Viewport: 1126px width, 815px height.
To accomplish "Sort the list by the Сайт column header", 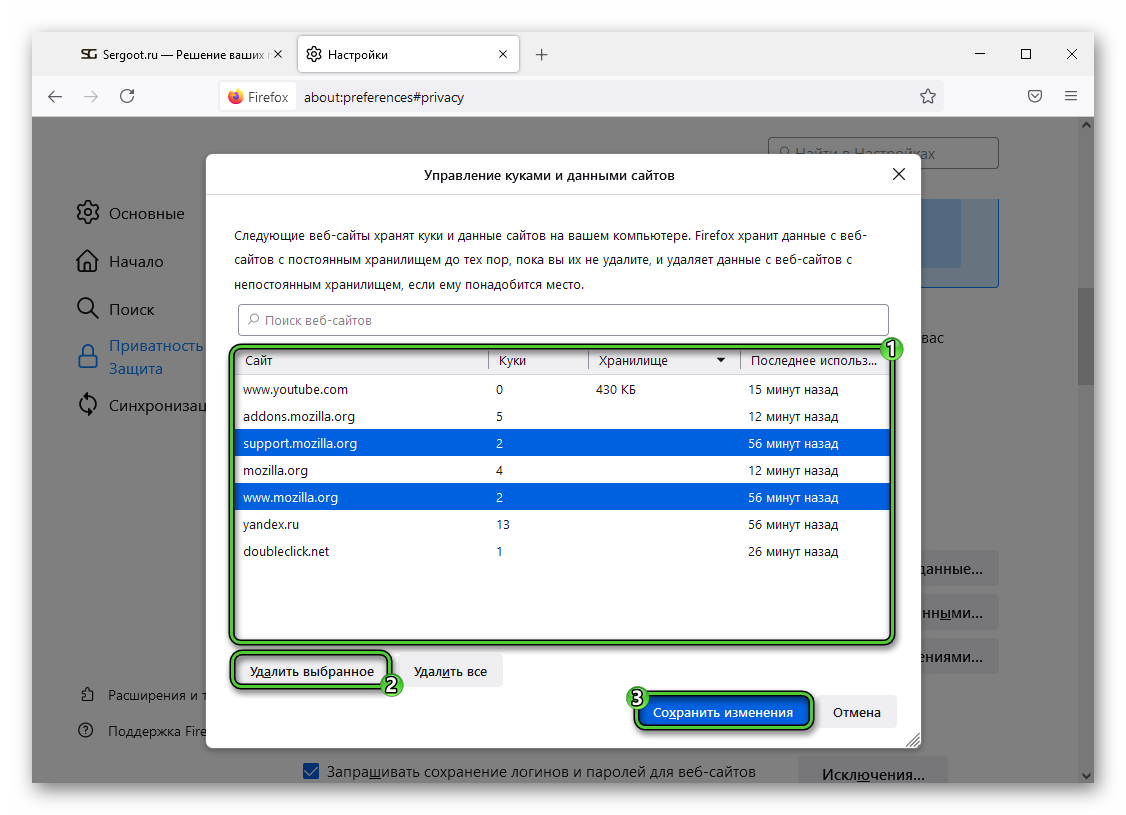I will [360, 361].
